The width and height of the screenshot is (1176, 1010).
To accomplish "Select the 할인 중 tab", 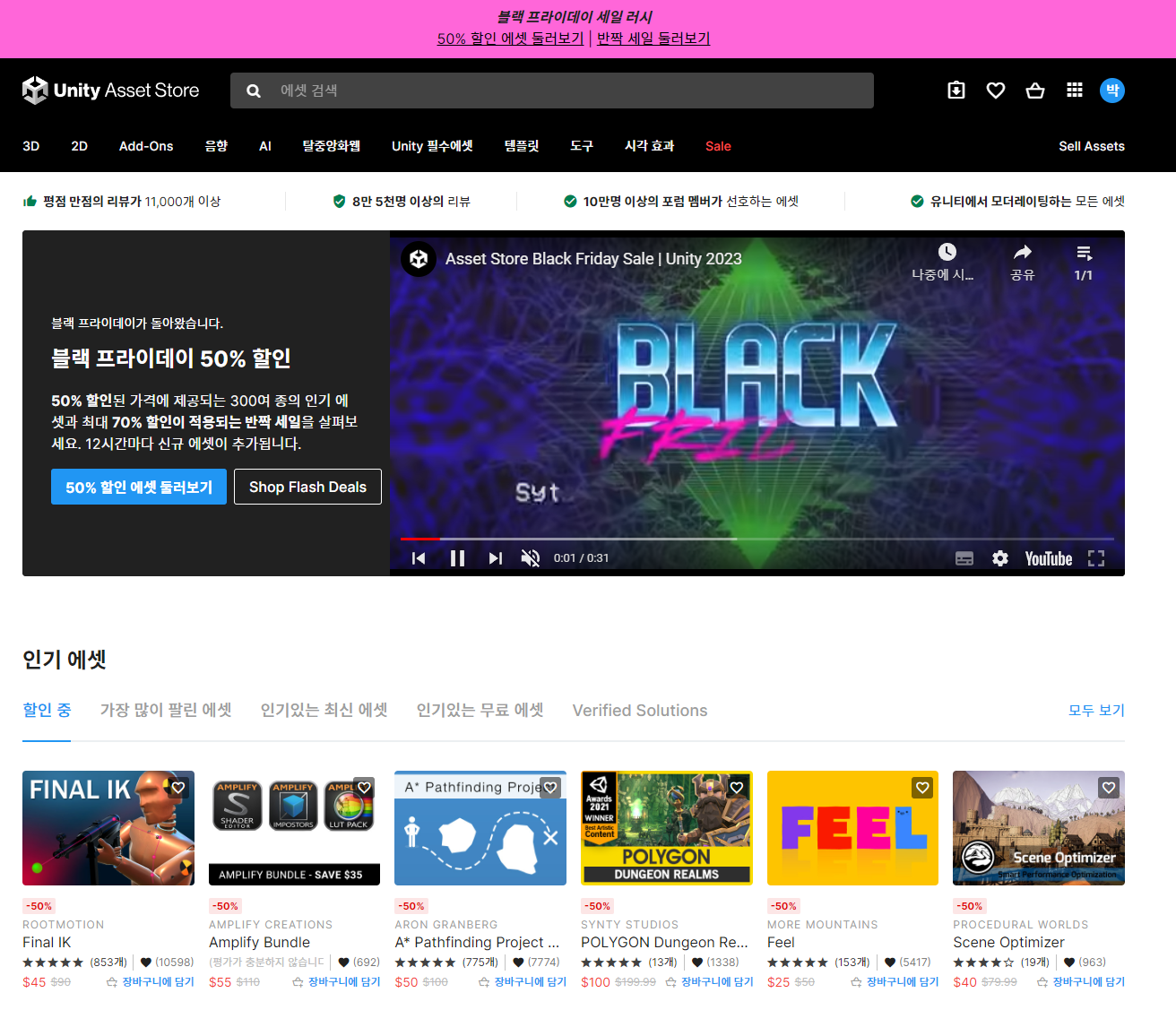I will tap(47, 710).
